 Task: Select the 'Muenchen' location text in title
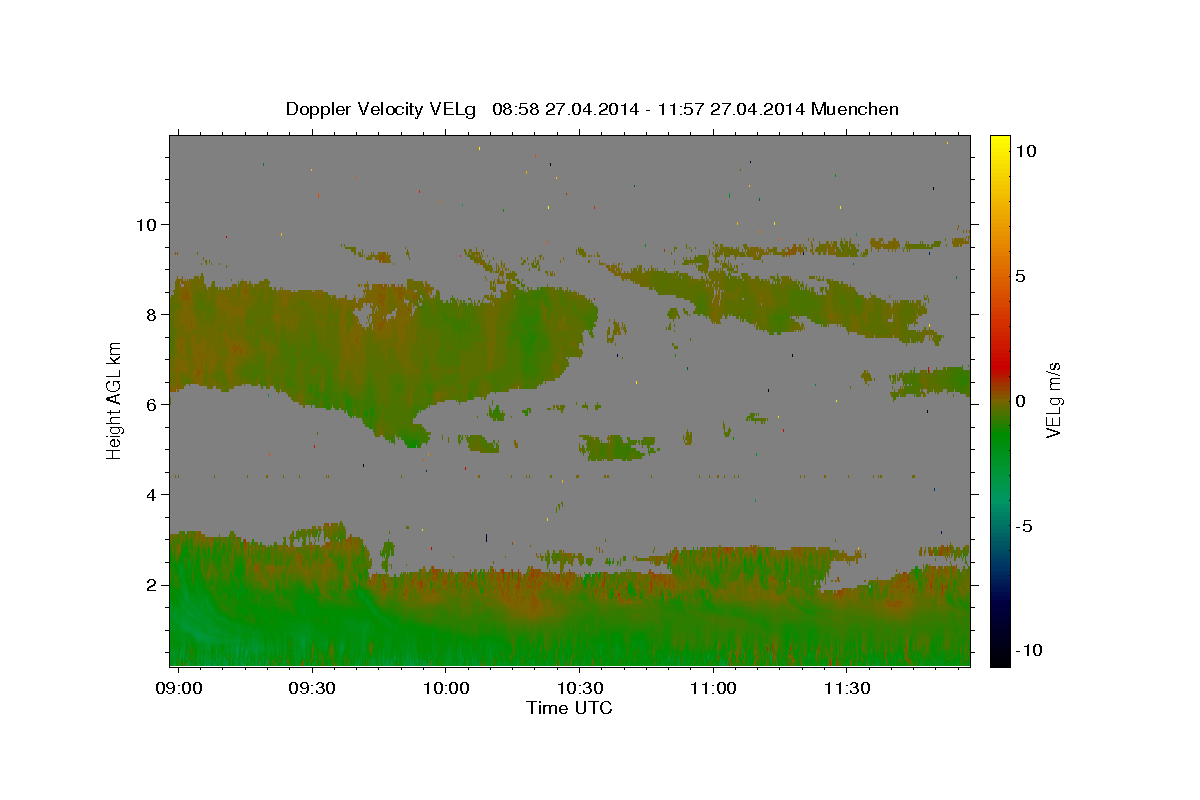pyautogui.click(x=856, y=109)
